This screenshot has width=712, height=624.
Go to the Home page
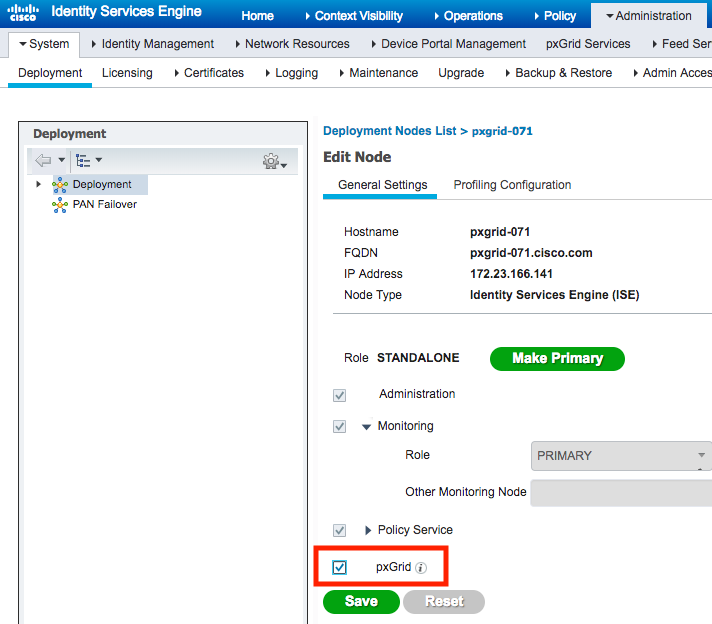[257, 16]
